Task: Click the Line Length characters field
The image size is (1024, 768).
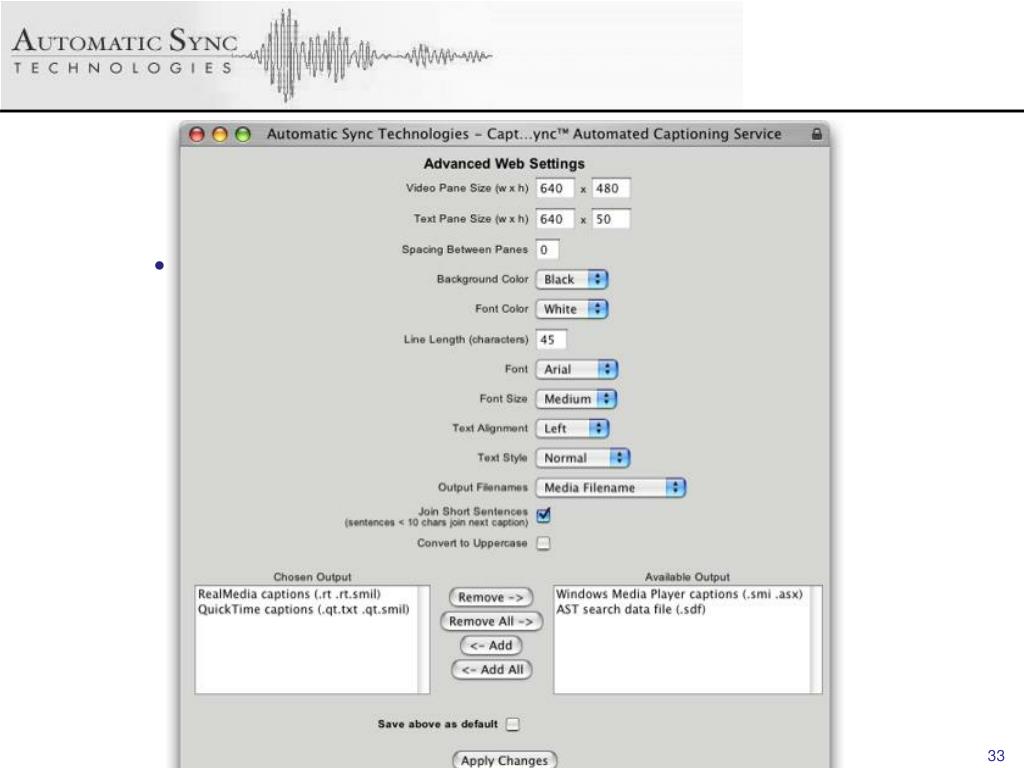Action: [x=551, y=340]
